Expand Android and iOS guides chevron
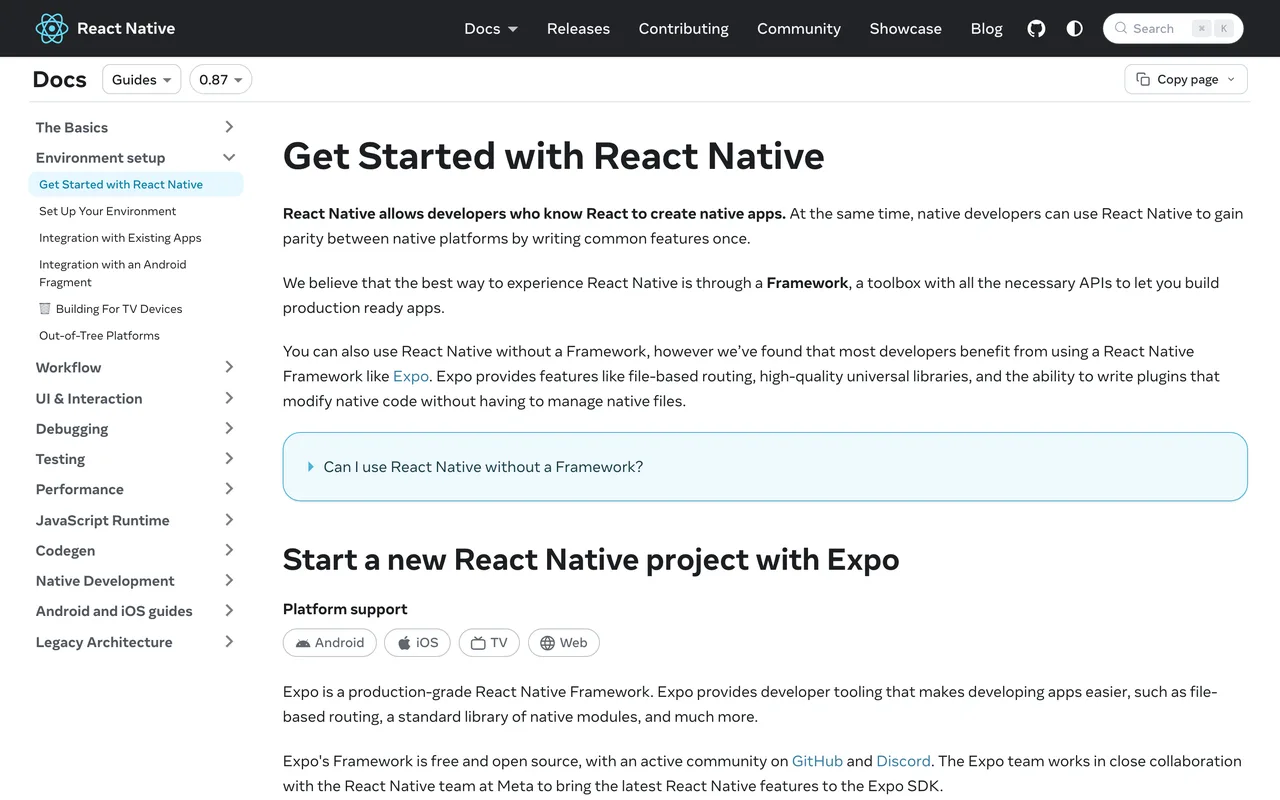The width and height of the screenshot is (1280, 800). click(229, 611)
